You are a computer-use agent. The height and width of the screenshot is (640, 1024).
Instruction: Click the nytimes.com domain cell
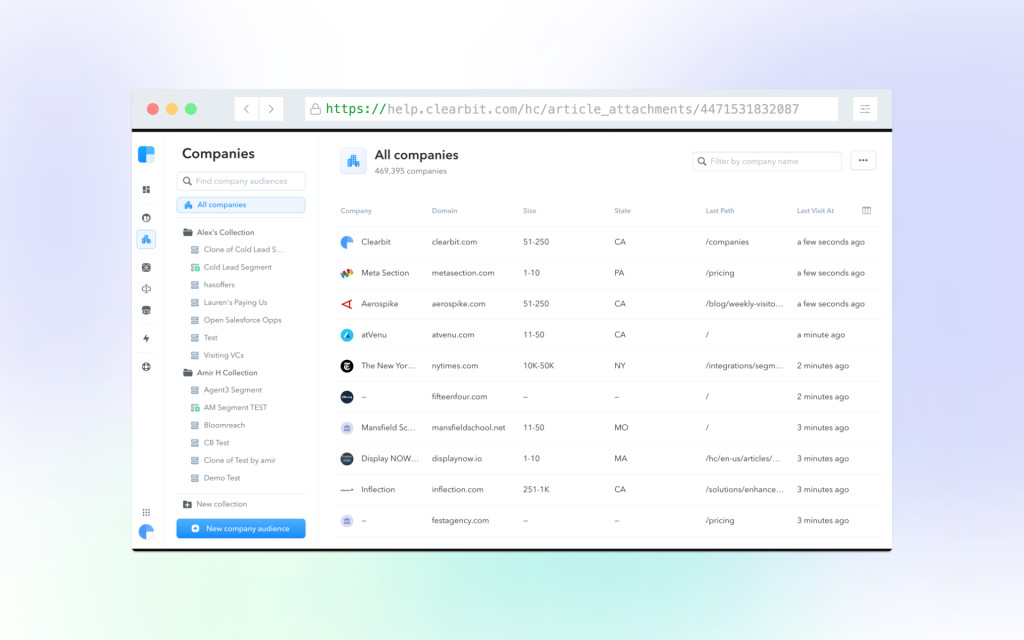click(455, 366)
